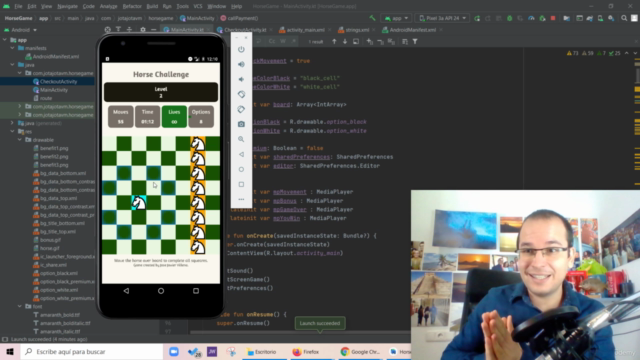Click the Profiler gauge icon
This screenshot has width=640, height=360.
pos(531,18)
